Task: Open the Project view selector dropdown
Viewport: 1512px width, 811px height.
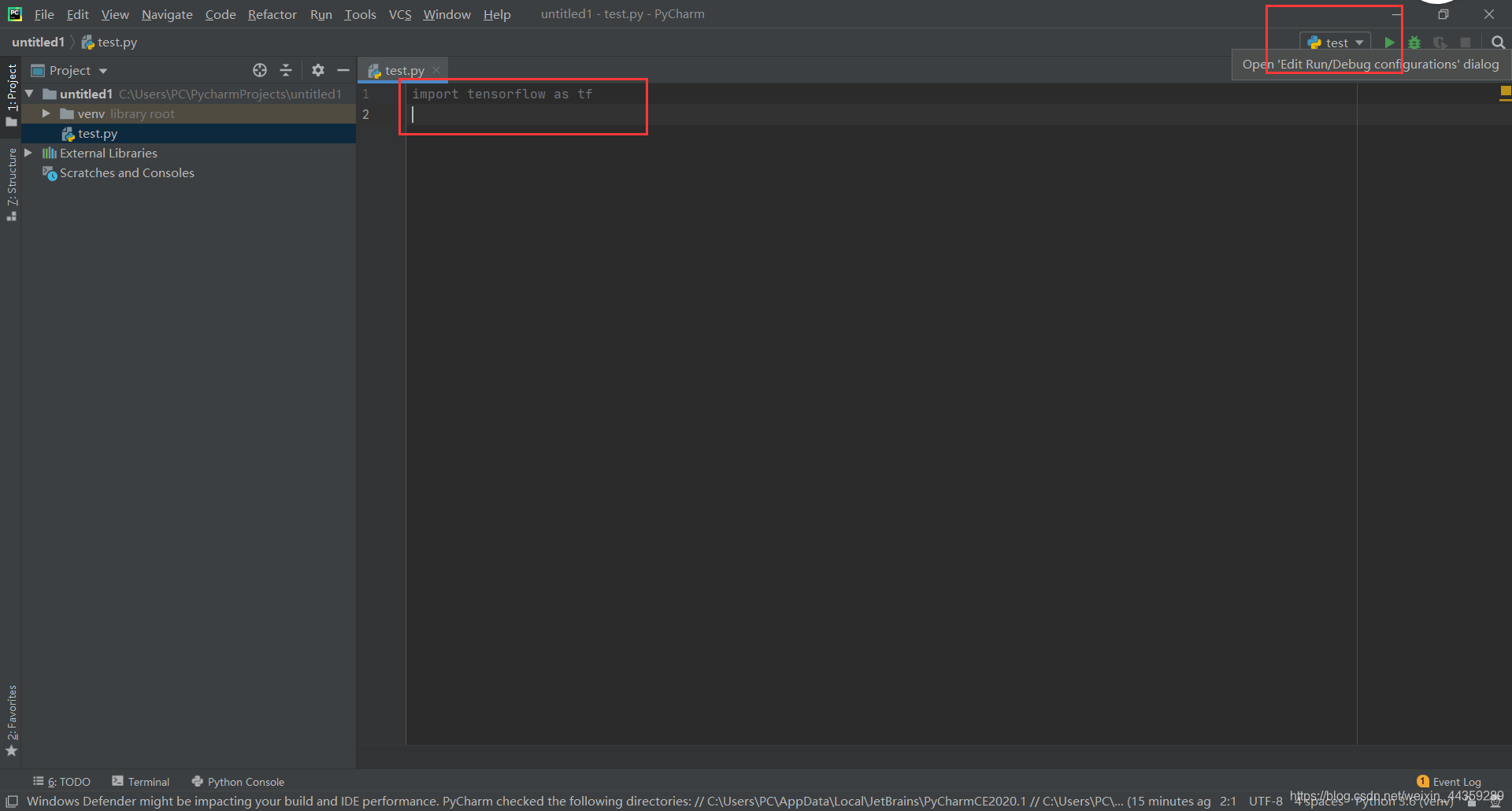Action: tap(69, 70)
